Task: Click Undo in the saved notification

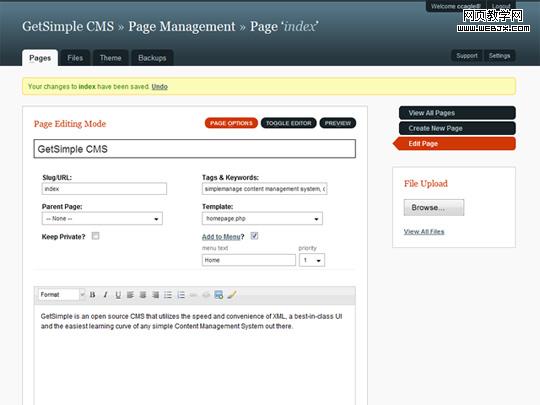Action: pyautogui.click(x=159, y=87)
